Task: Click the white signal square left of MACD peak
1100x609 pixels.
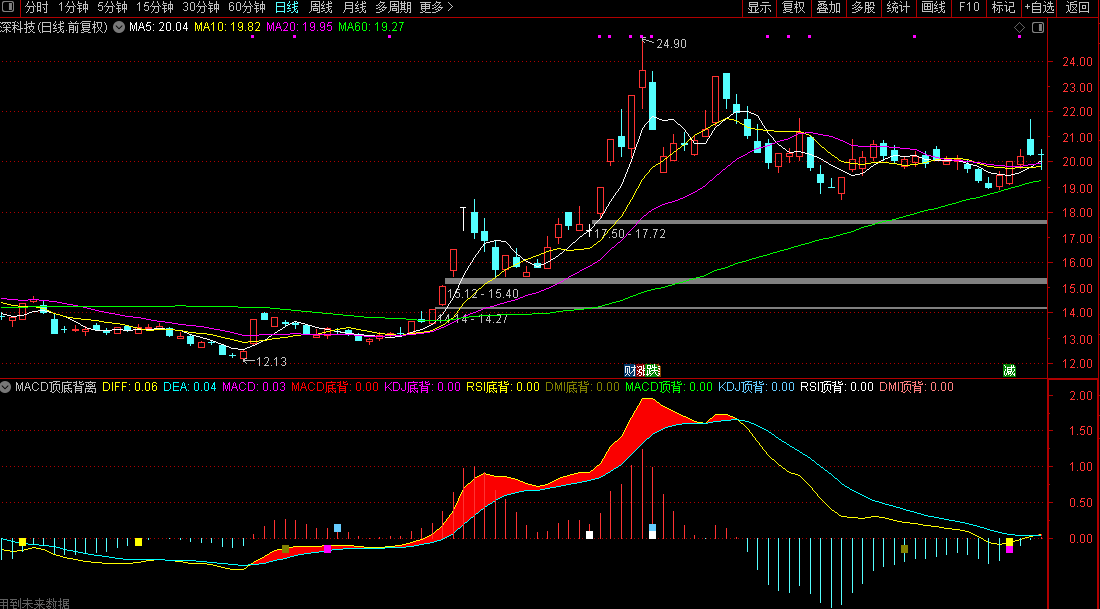Action: [589, 535]
